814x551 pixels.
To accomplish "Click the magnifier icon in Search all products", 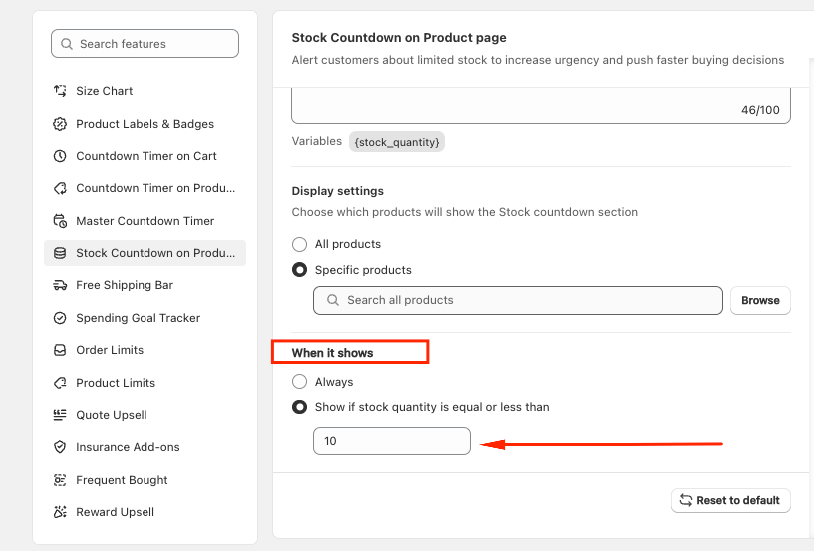I will click(333, 300).
